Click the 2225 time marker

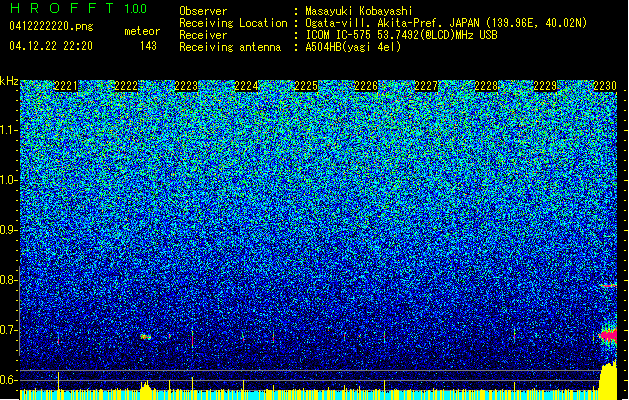(x=306, y=86)
